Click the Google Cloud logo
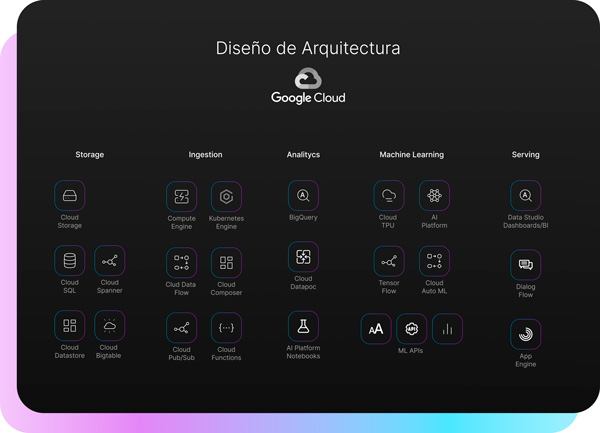The image size is (600, 433). 308,86
